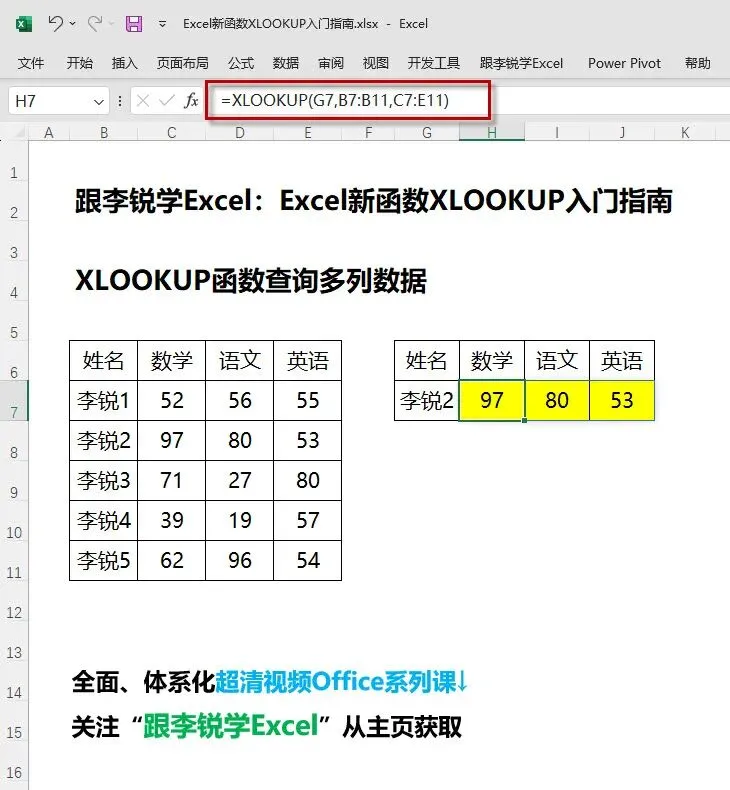The image size is (730, 790).
Task: Select the cell containing 52
Action: click(x=171, y=401)
